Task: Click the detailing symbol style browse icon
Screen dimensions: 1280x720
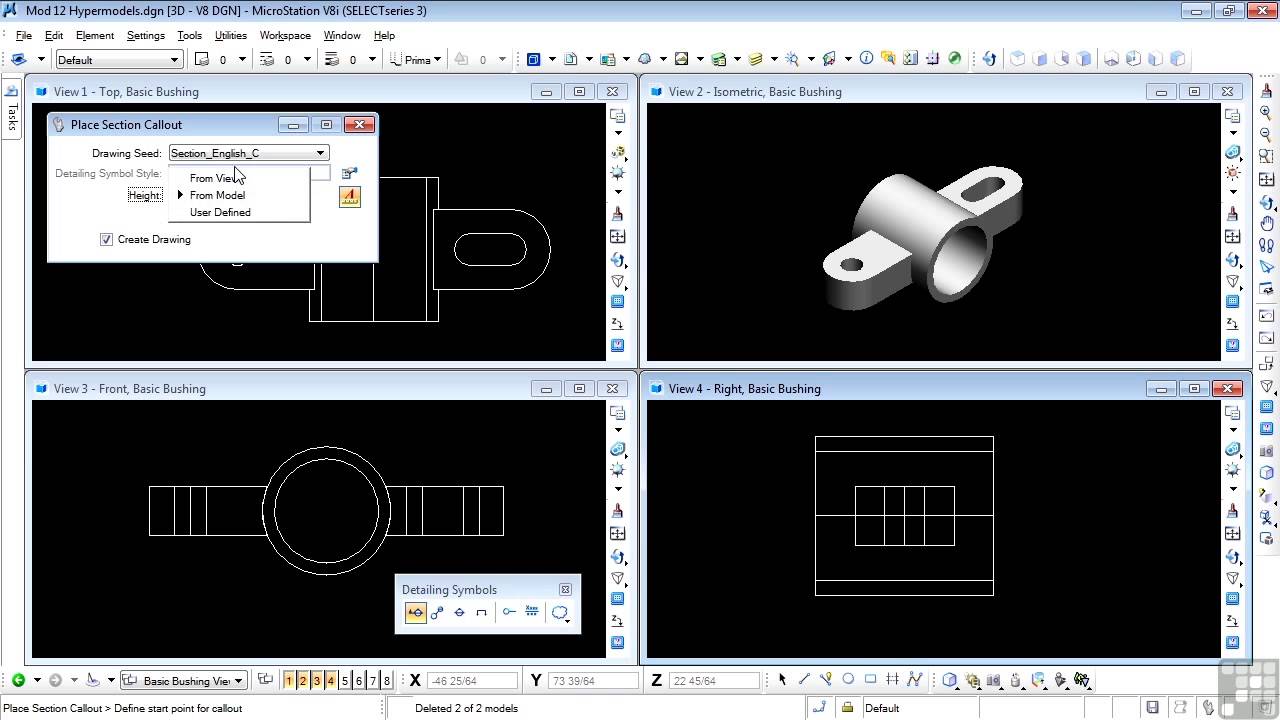Action: pyautogui.click(x=349, y=173)
